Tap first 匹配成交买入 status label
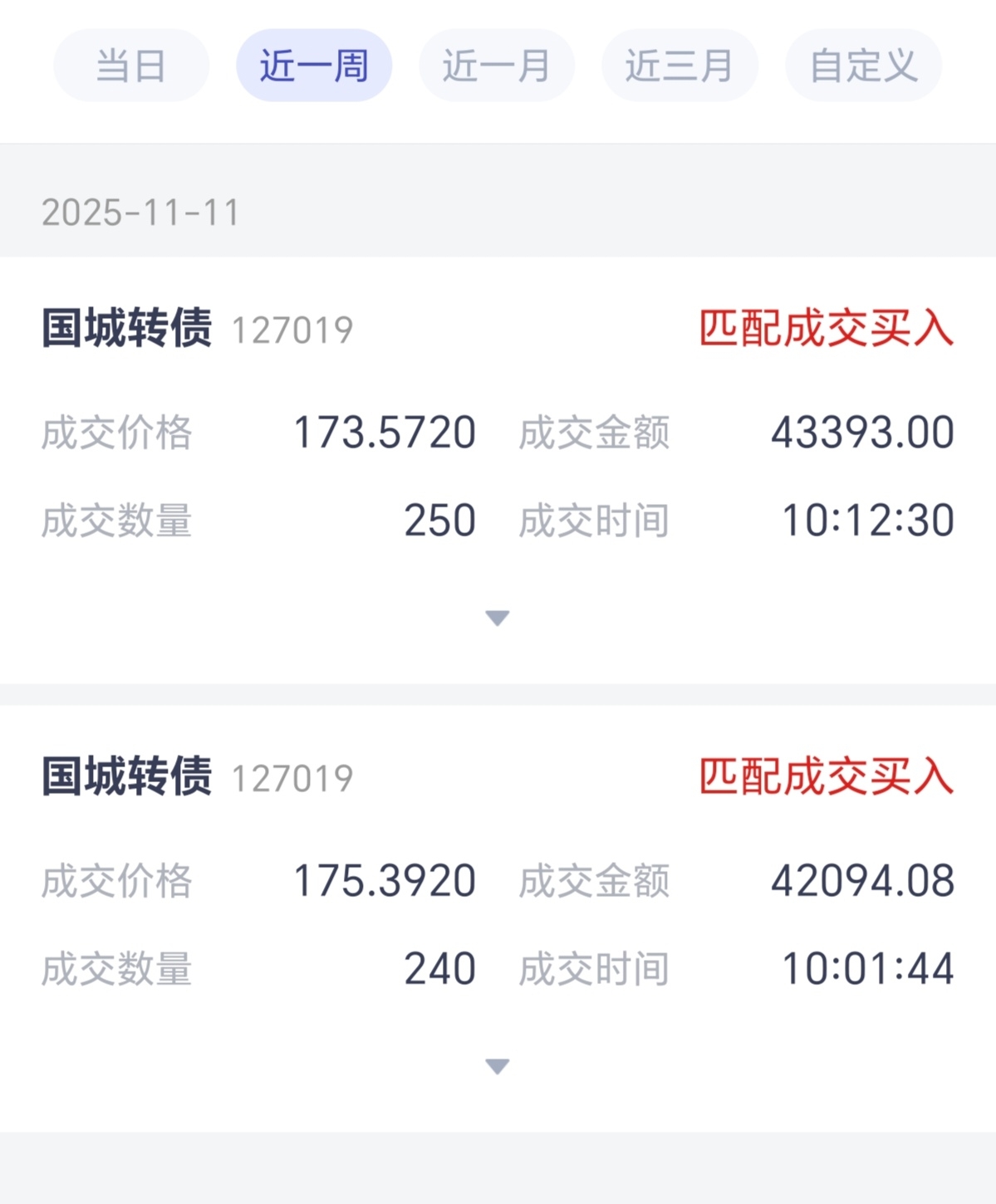Viewport: 996px width, 1204px height. (x=826, y=328)
